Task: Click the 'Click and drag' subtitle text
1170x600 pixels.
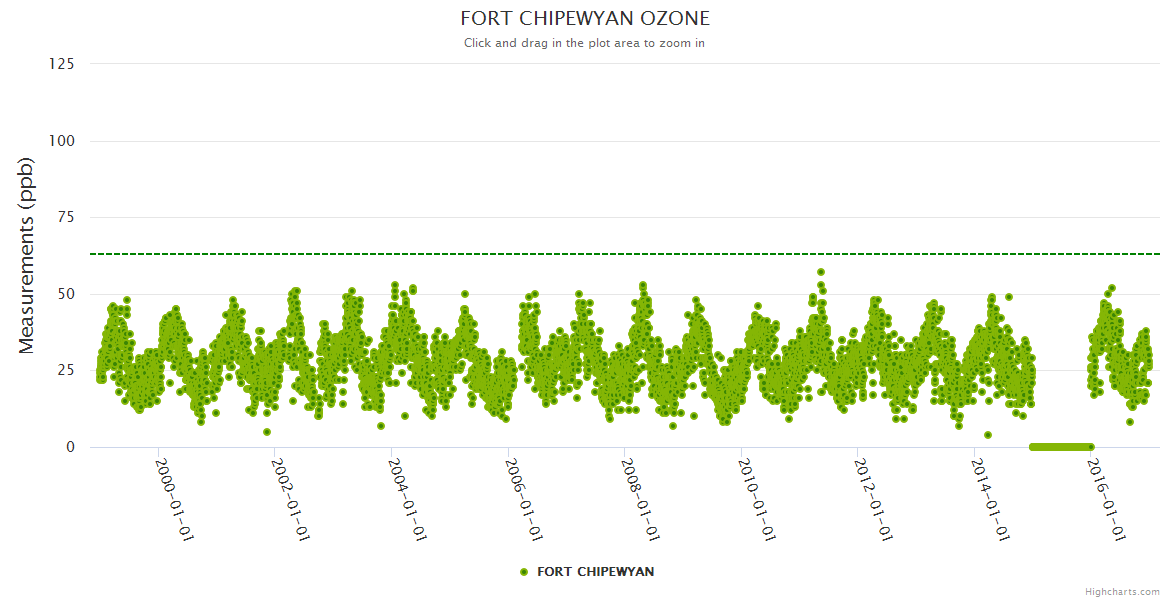Action: pyautogui.click(x=585, y=43)
